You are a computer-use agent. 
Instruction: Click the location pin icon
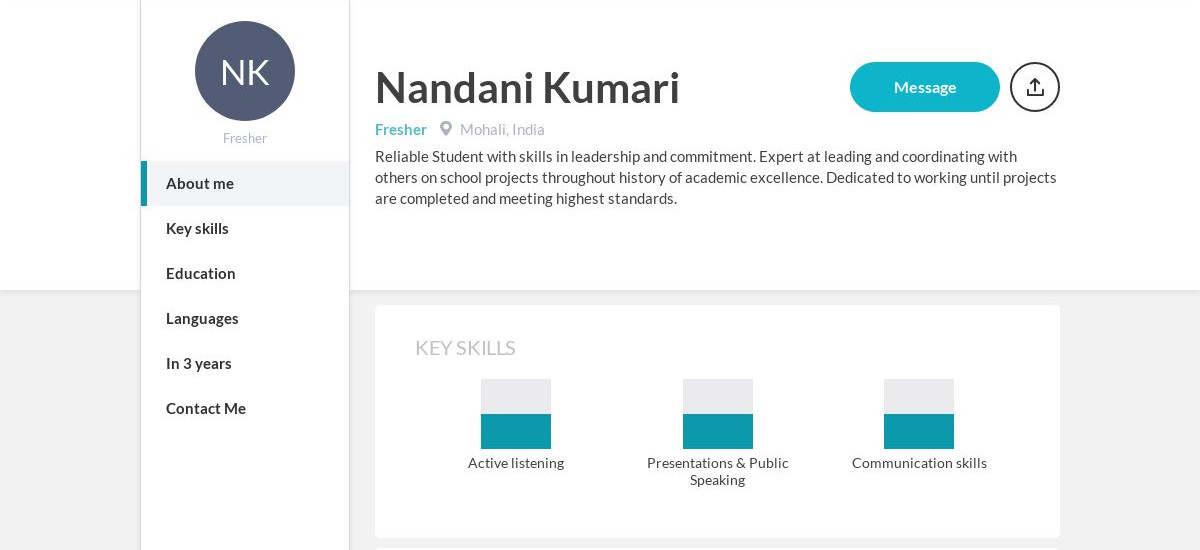tap(446, 129)
